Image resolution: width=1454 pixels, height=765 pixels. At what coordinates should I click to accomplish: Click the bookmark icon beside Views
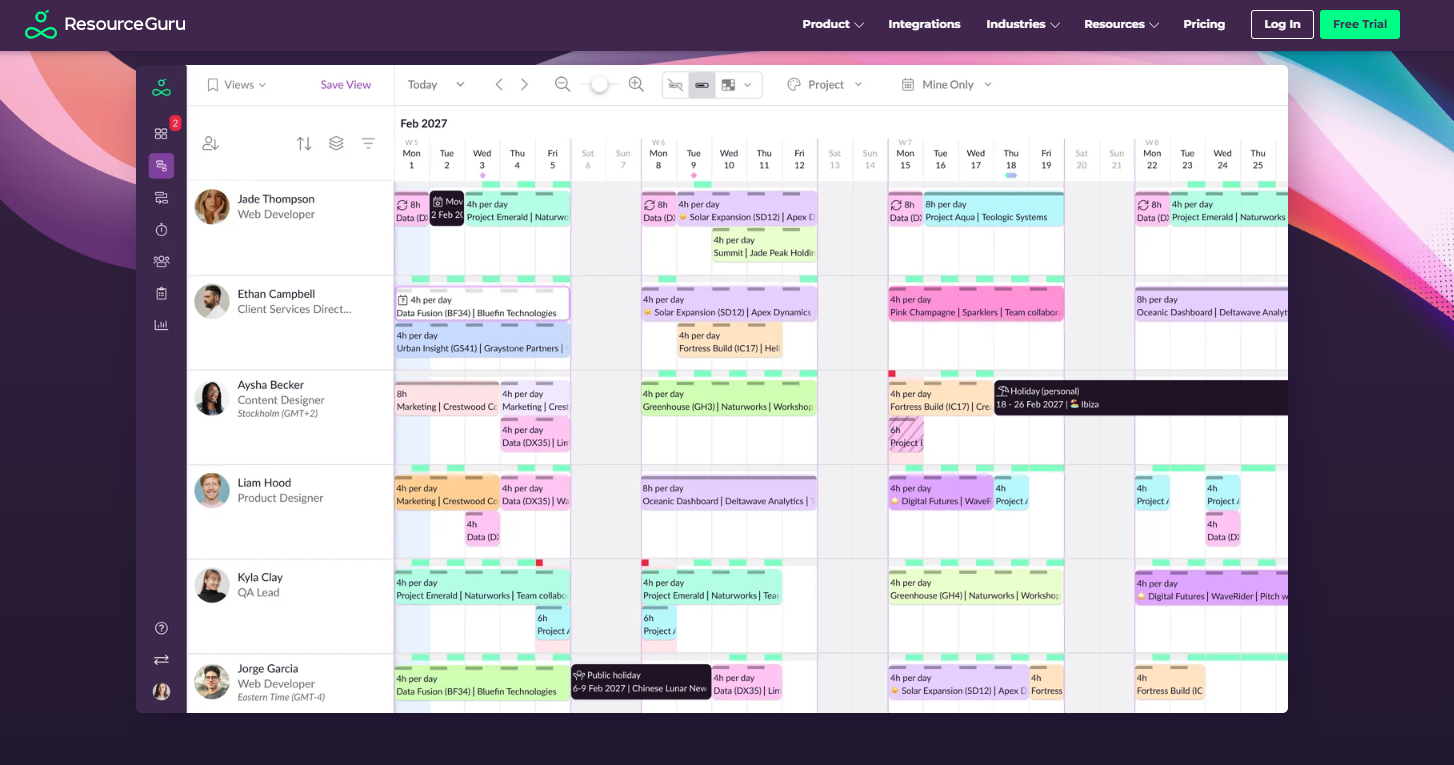pyautogui.click(x=213, y=85)
